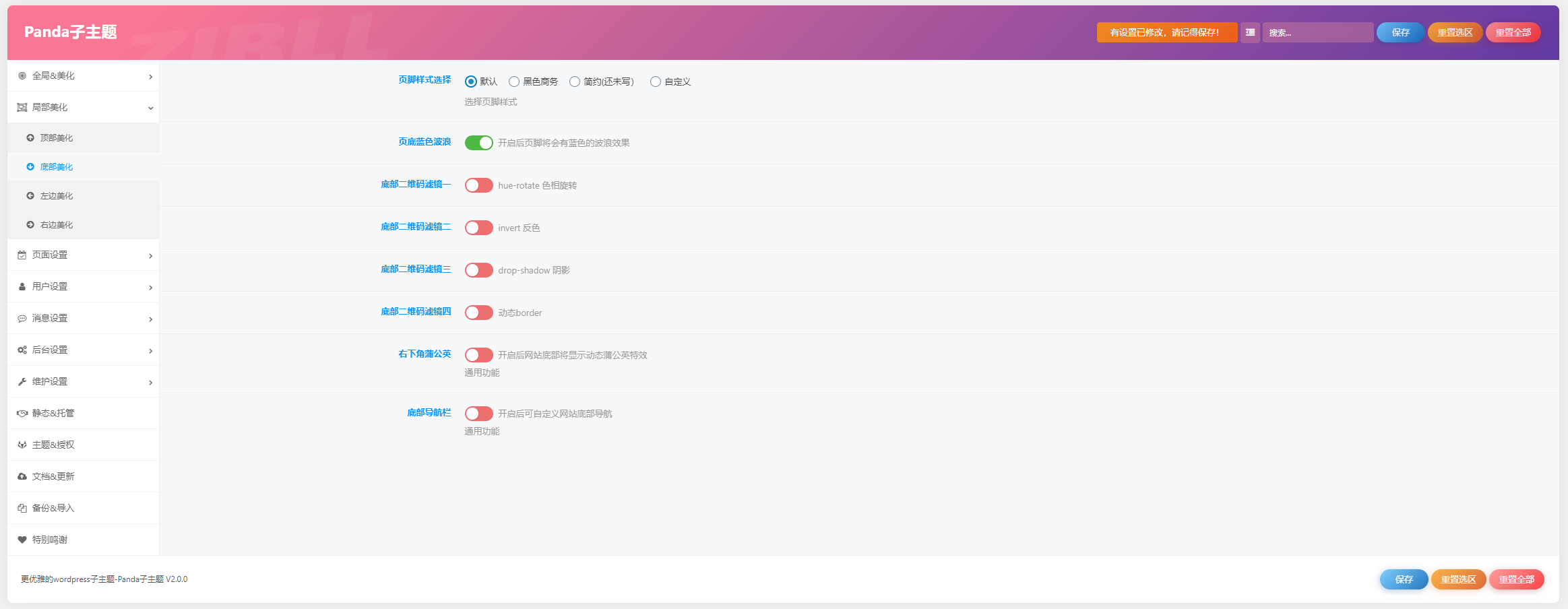Open the 底部美化 submenu item

pyautogui.click(x=84, y=167)
